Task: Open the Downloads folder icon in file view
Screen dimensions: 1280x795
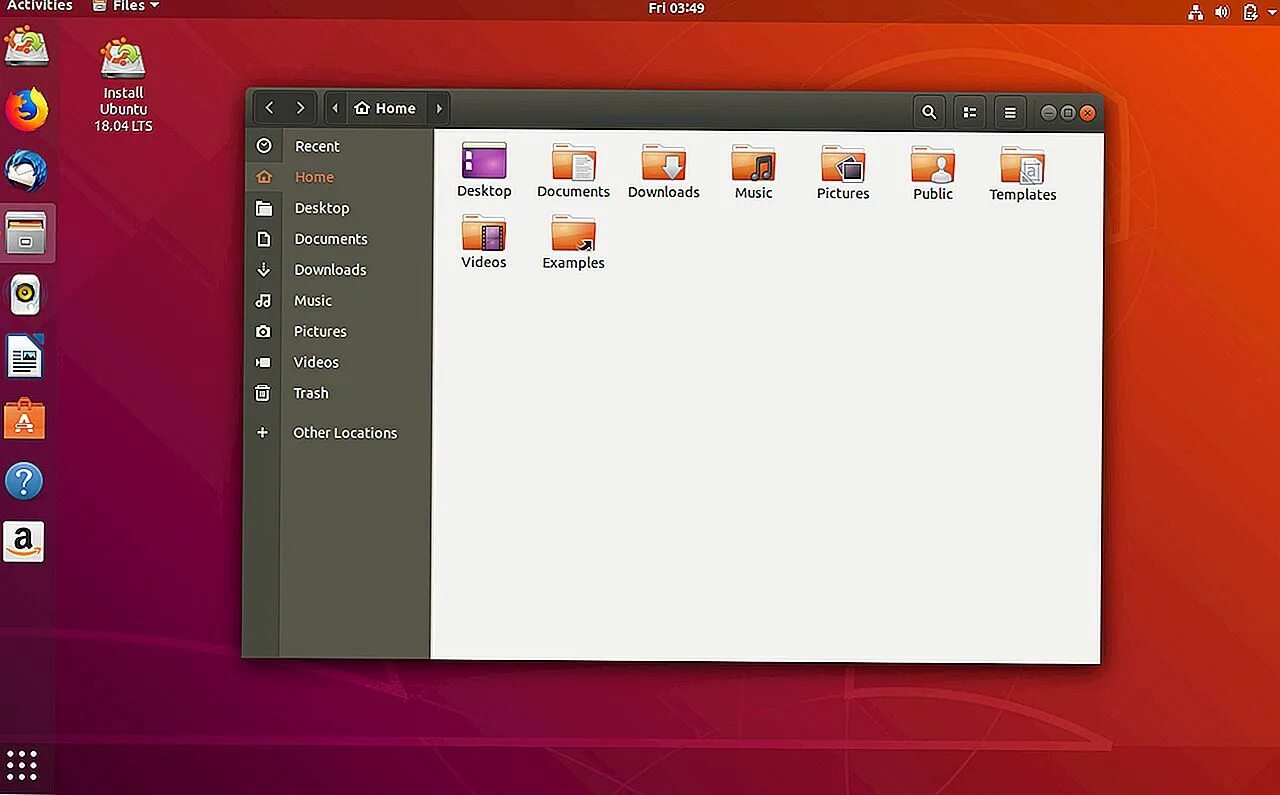Action: (x=664, y=162)
